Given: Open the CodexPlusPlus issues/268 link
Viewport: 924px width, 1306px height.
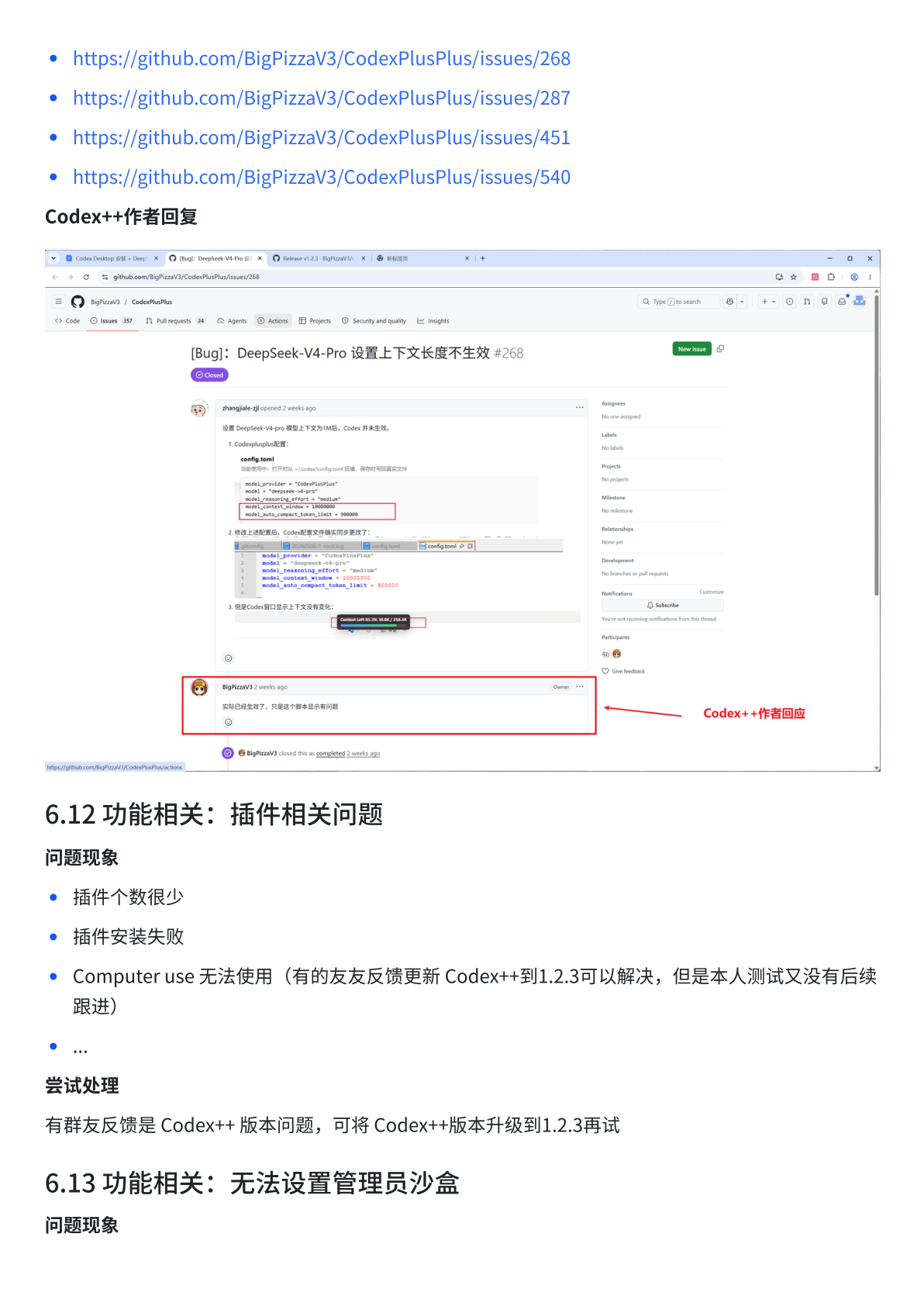Looking at the screenshot, I should 322,59.
